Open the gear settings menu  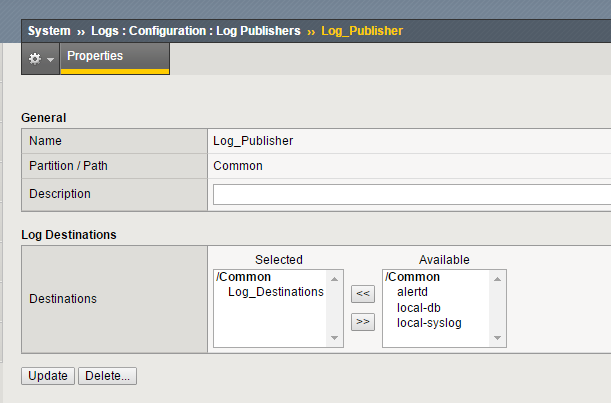pyautogui.click(x=41, y=59)
